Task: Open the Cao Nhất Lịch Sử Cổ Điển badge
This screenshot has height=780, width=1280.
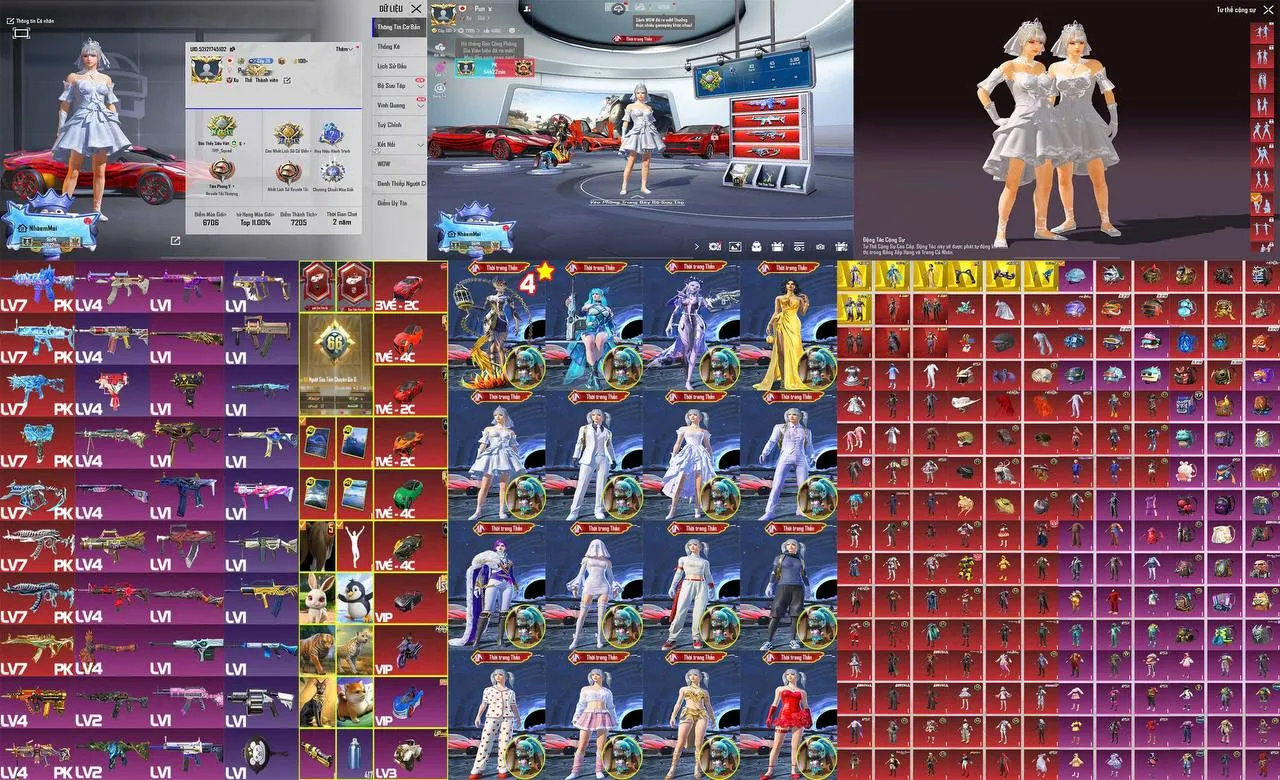Action: click(x=288, y=134)
